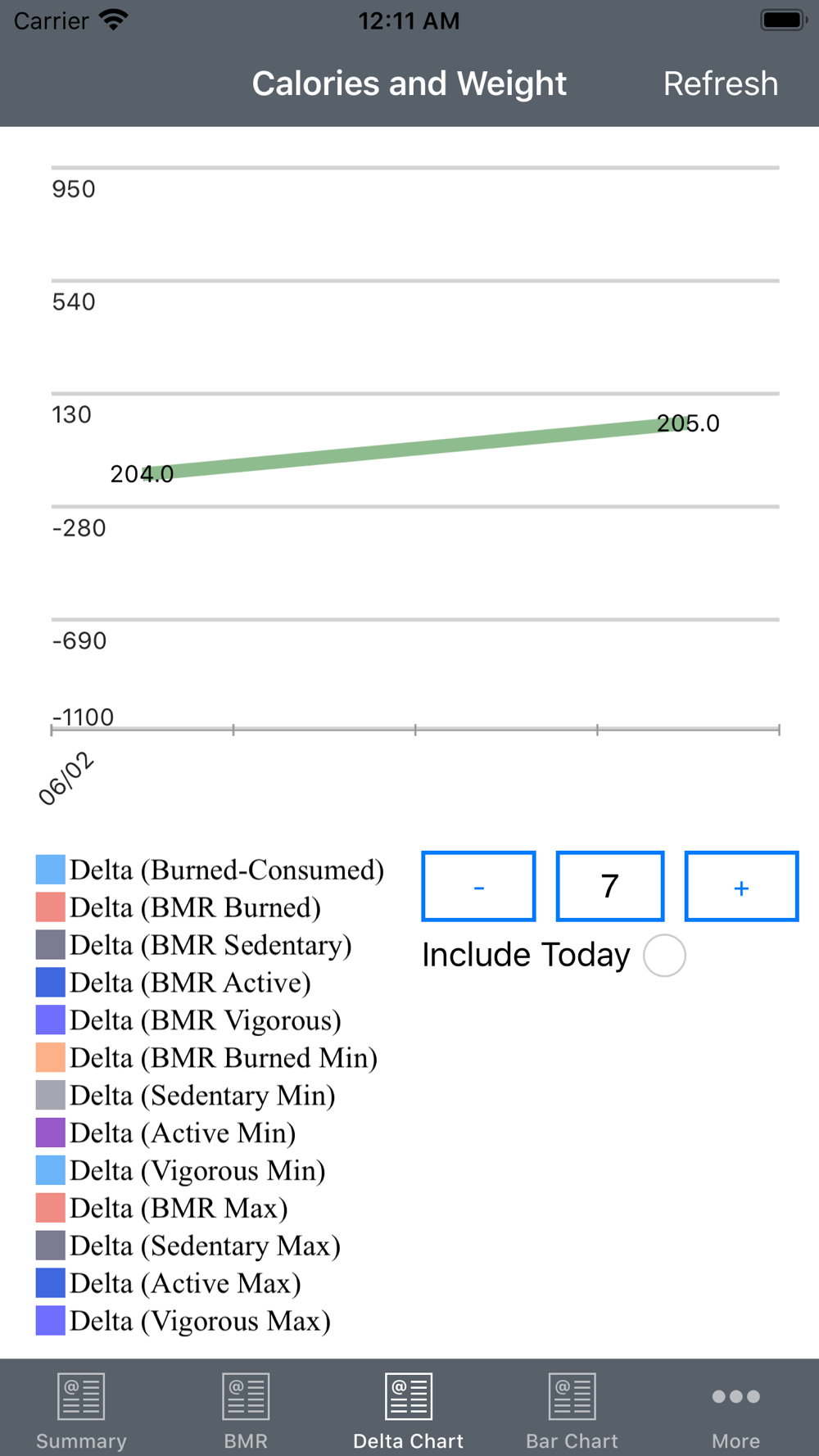
Task: Switch to the Bar Chart tab icon
Action: [572, 1396]
